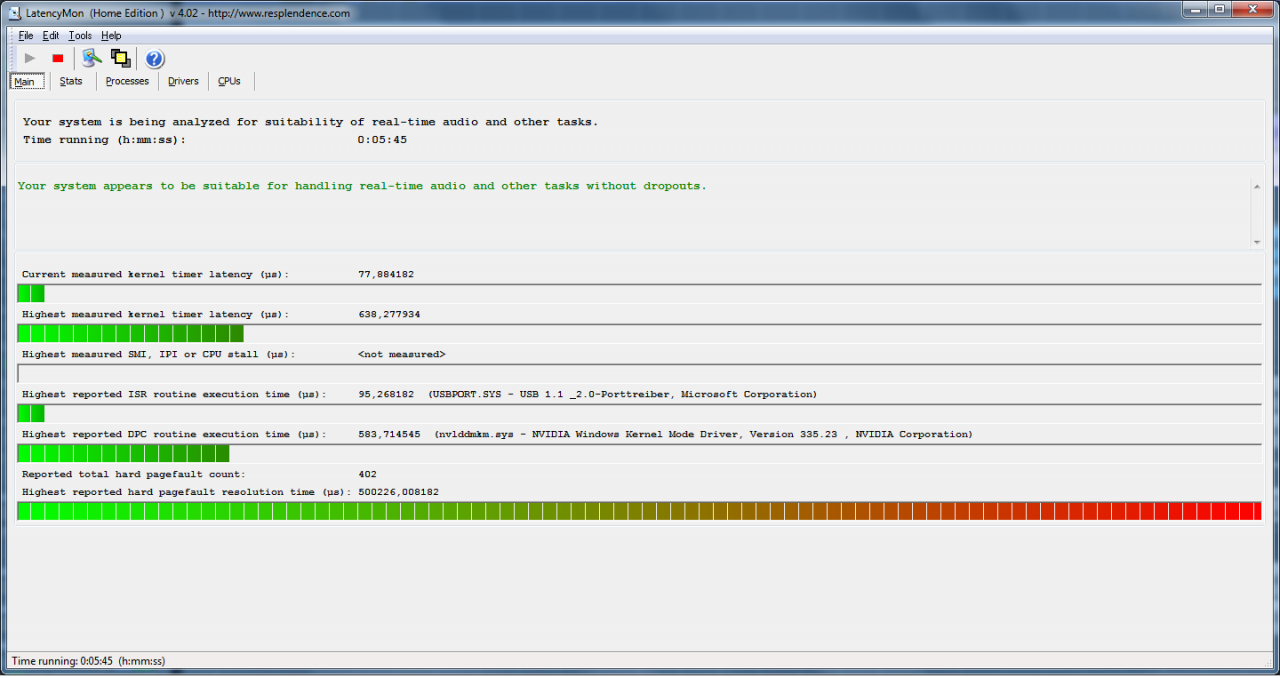
Task: Select the Main tab
Action: tap(25, 81)
